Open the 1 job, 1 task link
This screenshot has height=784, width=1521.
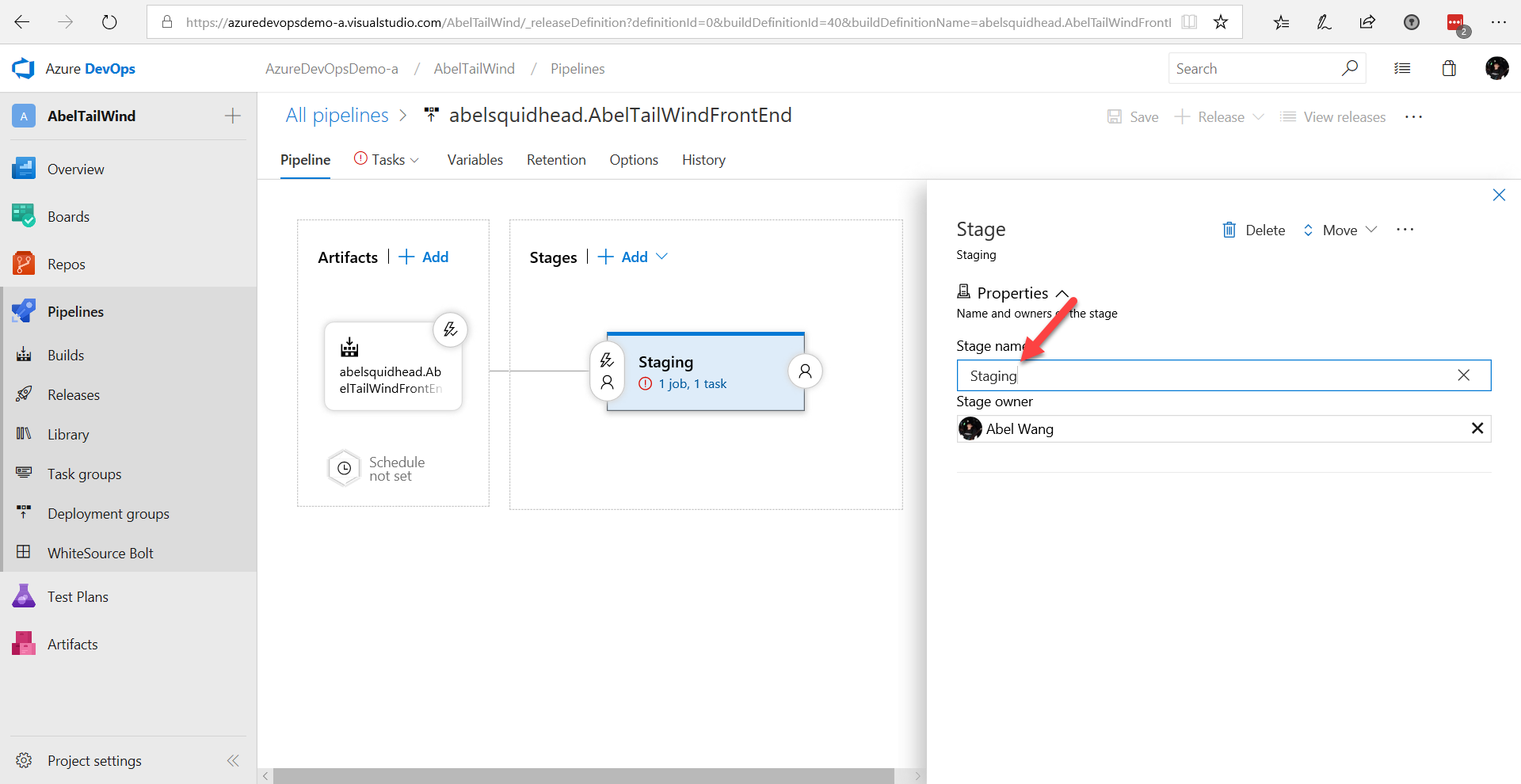692,383
